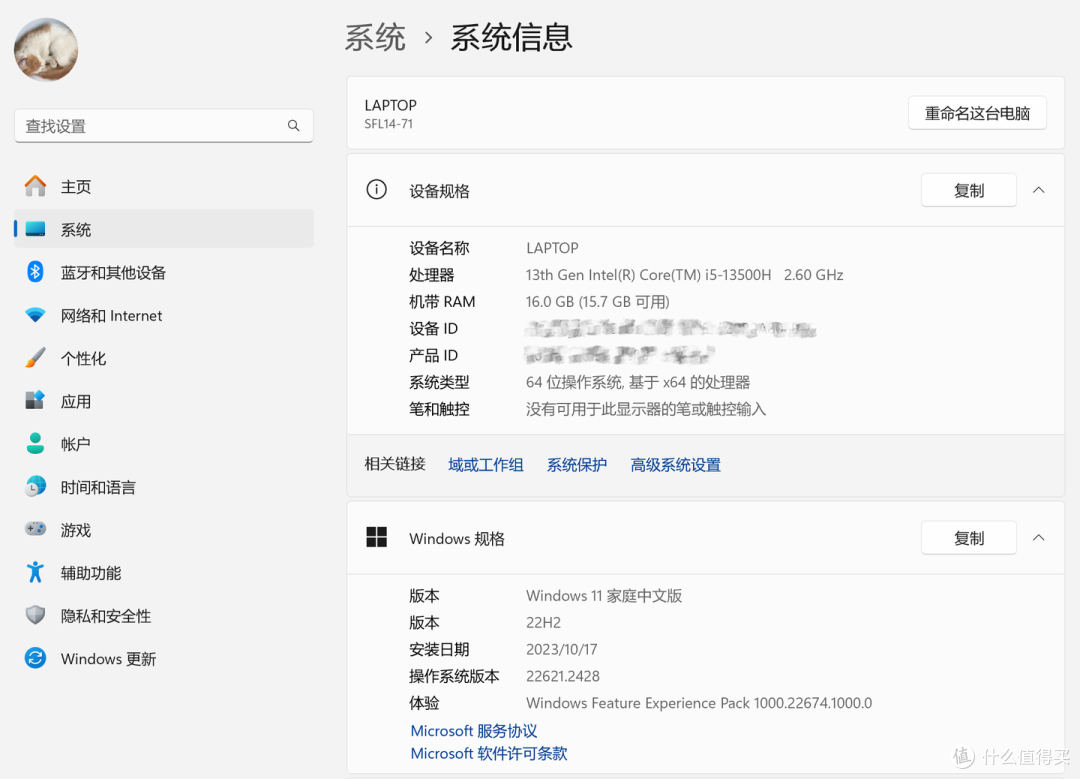The width and height of the screenshot is (1080, 779).
Task: Select 时间和语言 in the sidebar
Action: tap(164, 486)
